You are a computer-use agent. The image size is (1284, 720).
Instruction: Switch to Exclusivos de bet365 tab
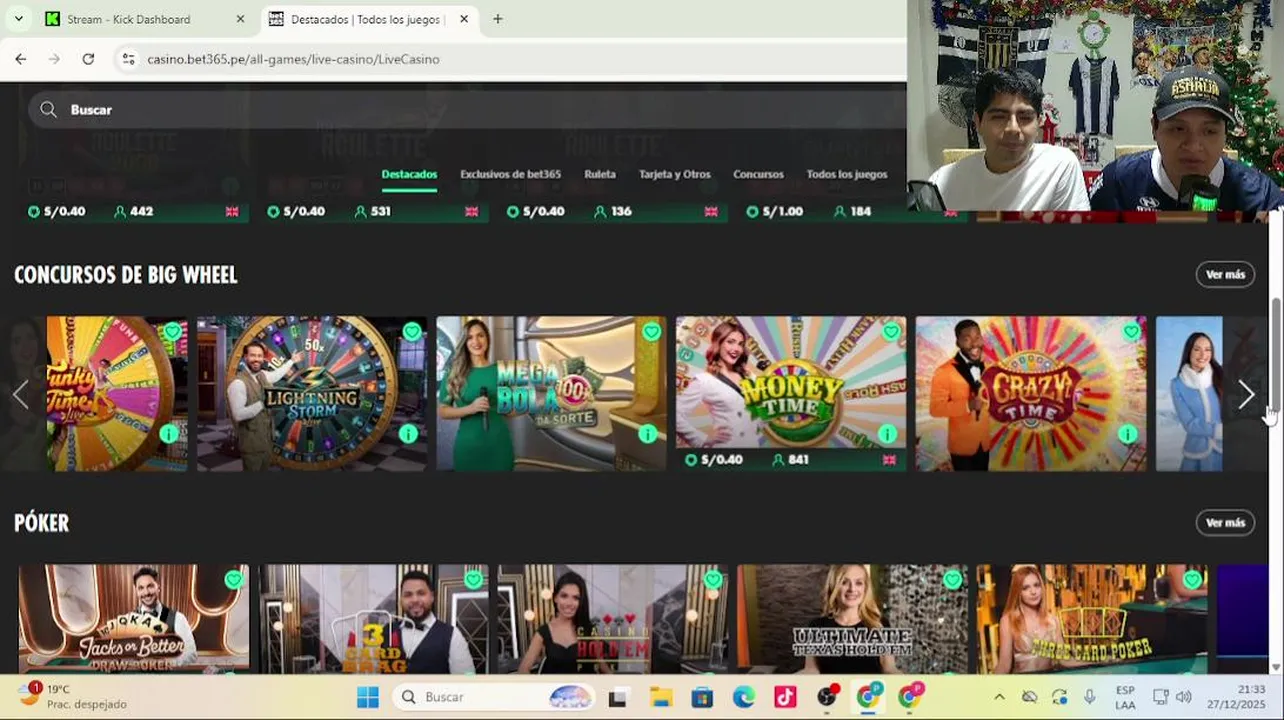[x=510, y=174]
